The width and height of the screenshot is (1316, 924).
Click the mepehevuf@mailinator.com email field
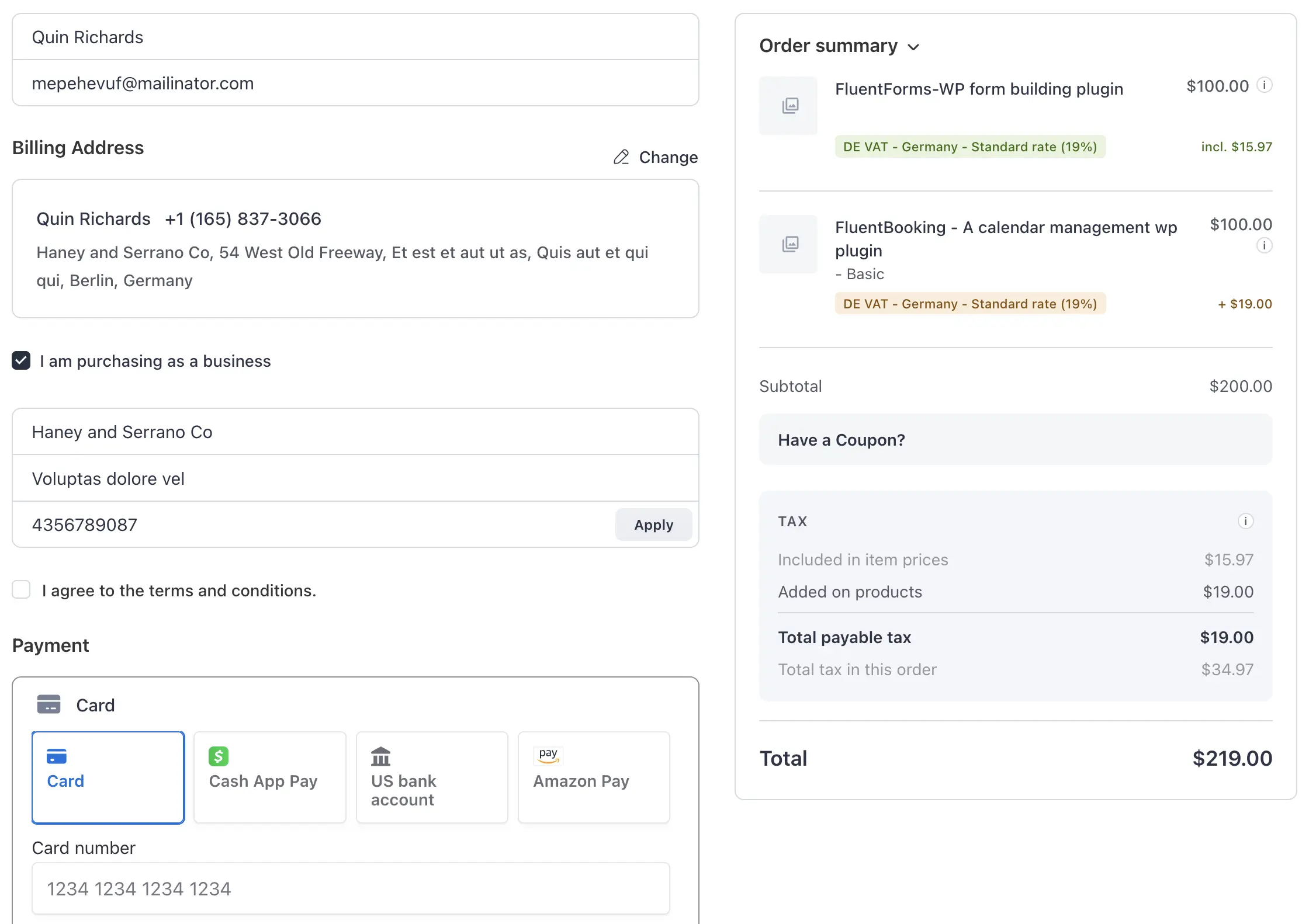[355, 83]
